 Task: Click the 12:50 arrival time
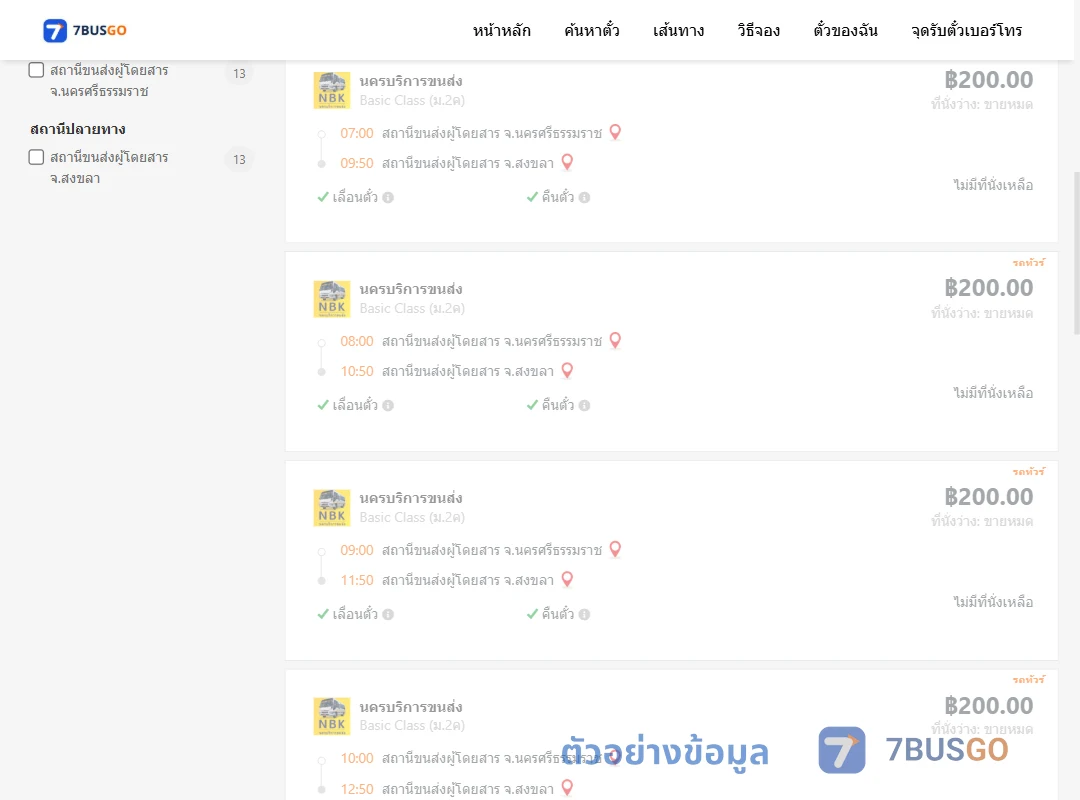(x=357, y=789)
